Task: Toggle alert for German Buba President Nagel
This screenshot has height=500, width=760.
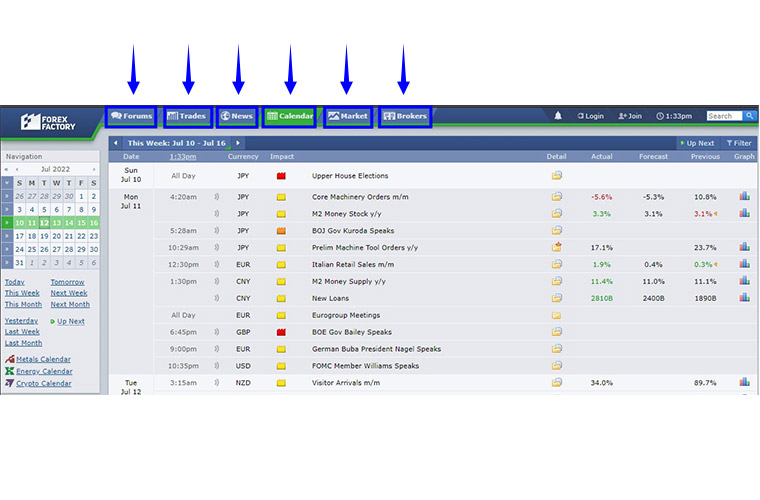Action: coord(217,349)
